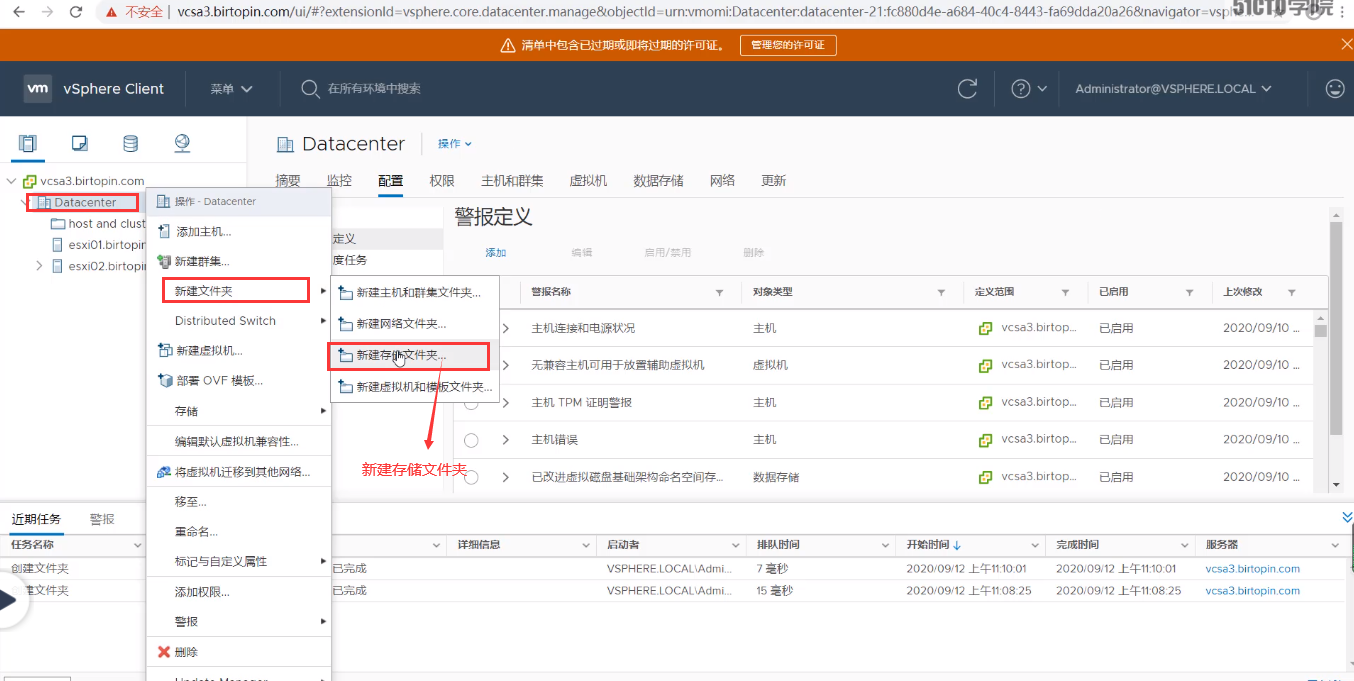
Task: Choose 添加权限... in the context menu
Action: (x=239, y=592)
